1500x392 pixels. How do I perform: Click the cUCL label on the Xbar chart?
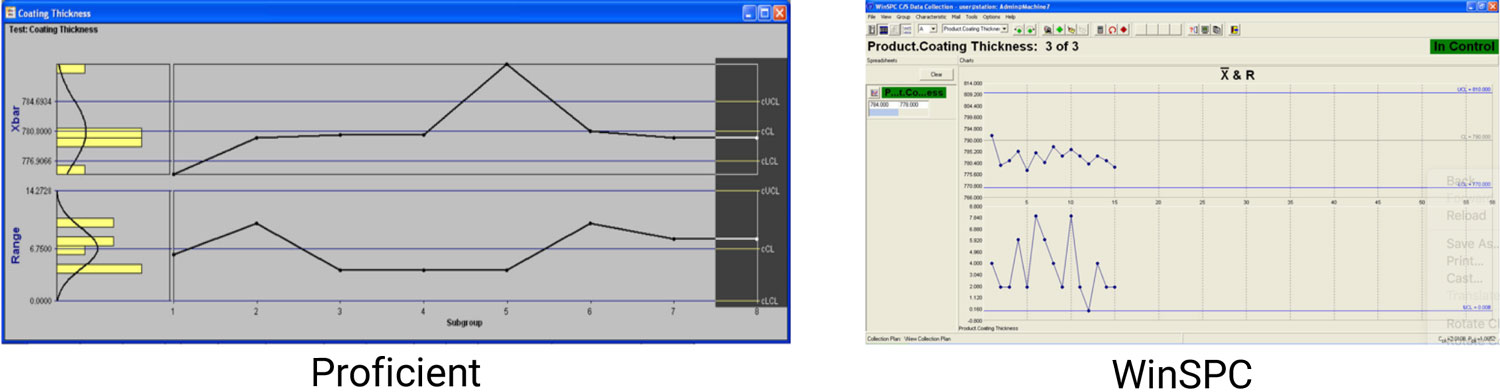click(x=770, y=102)
